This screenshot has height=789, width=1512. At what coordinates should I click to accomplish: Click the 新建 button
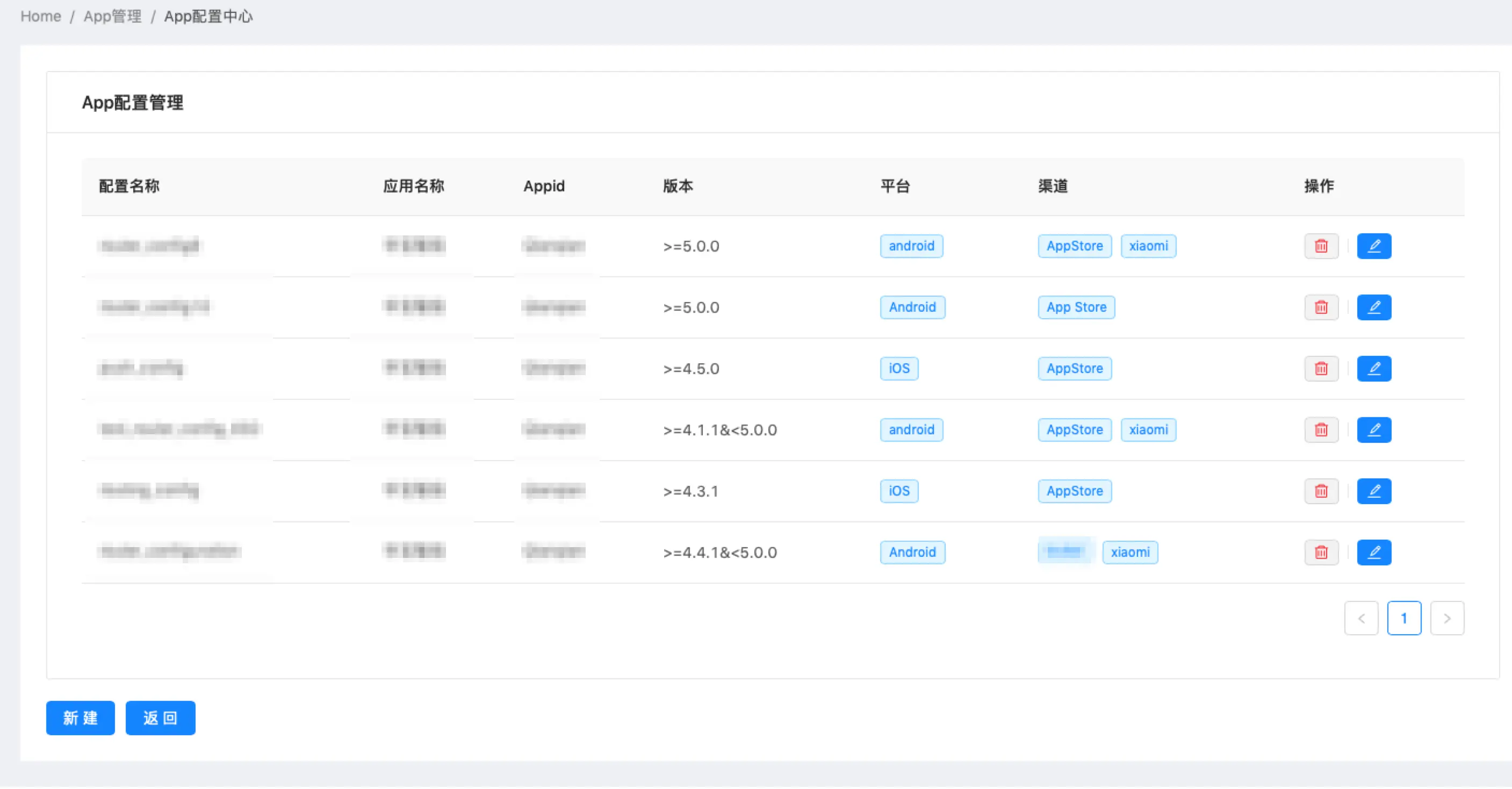tap(81, 719)
